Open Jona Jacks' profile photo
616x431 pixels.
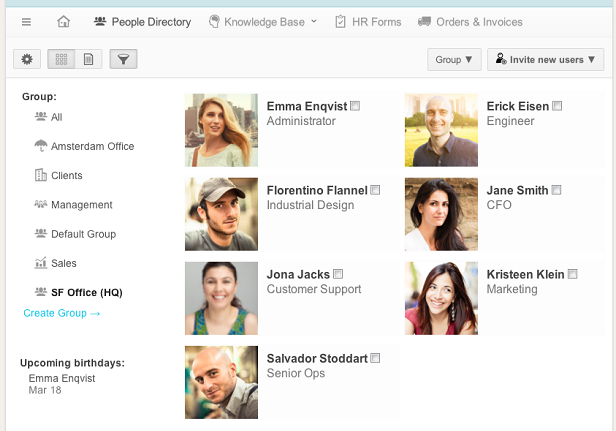tap(222, 298)
